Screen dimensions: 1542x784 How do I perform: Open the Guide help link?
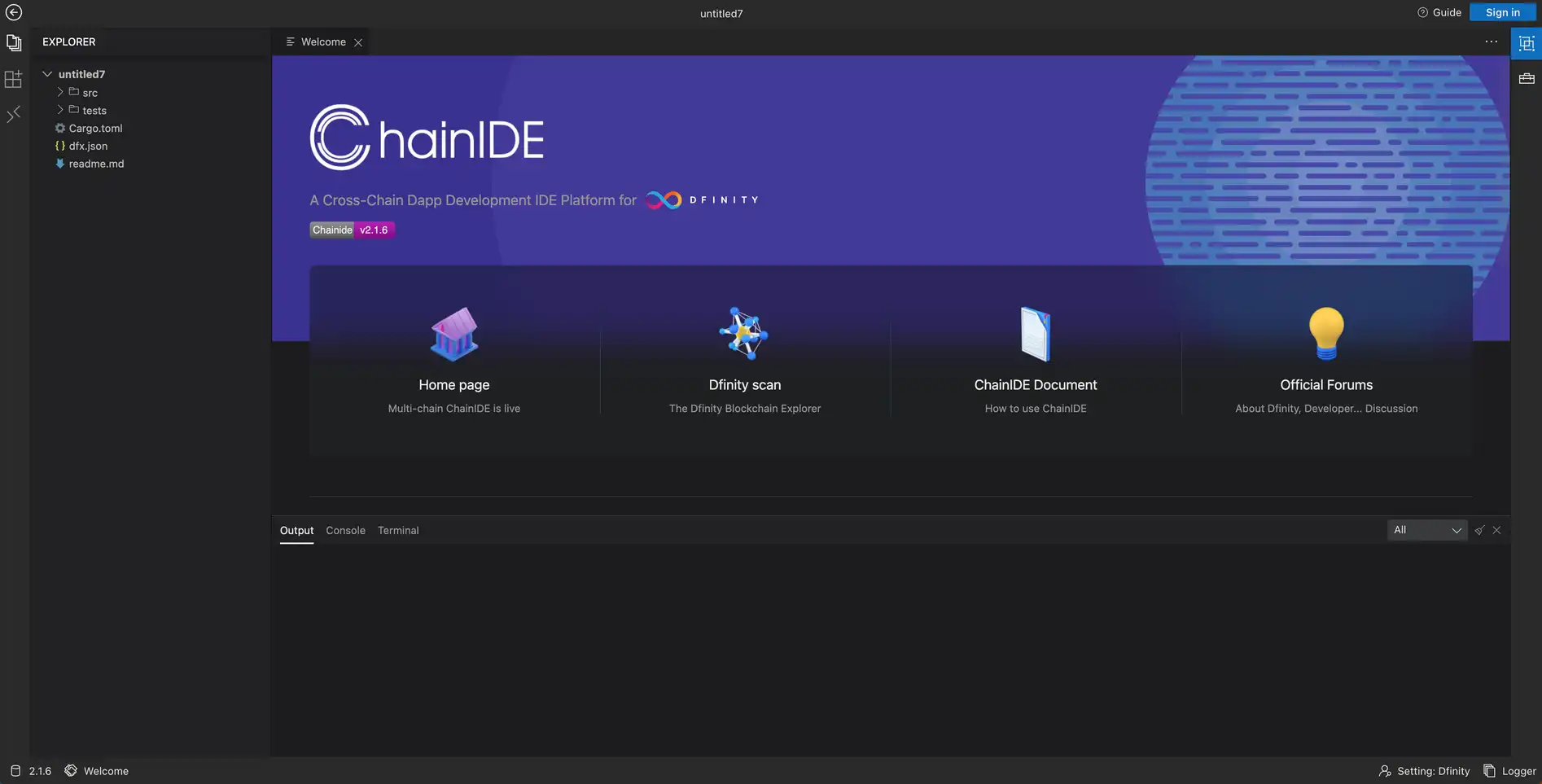coord(1439,12)
